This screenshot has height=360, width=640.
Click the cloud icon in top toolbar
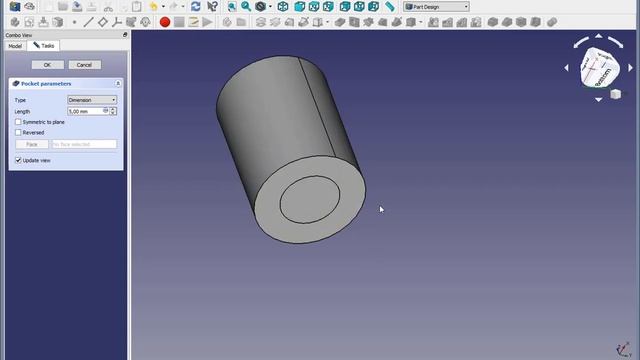pos(29,7)
